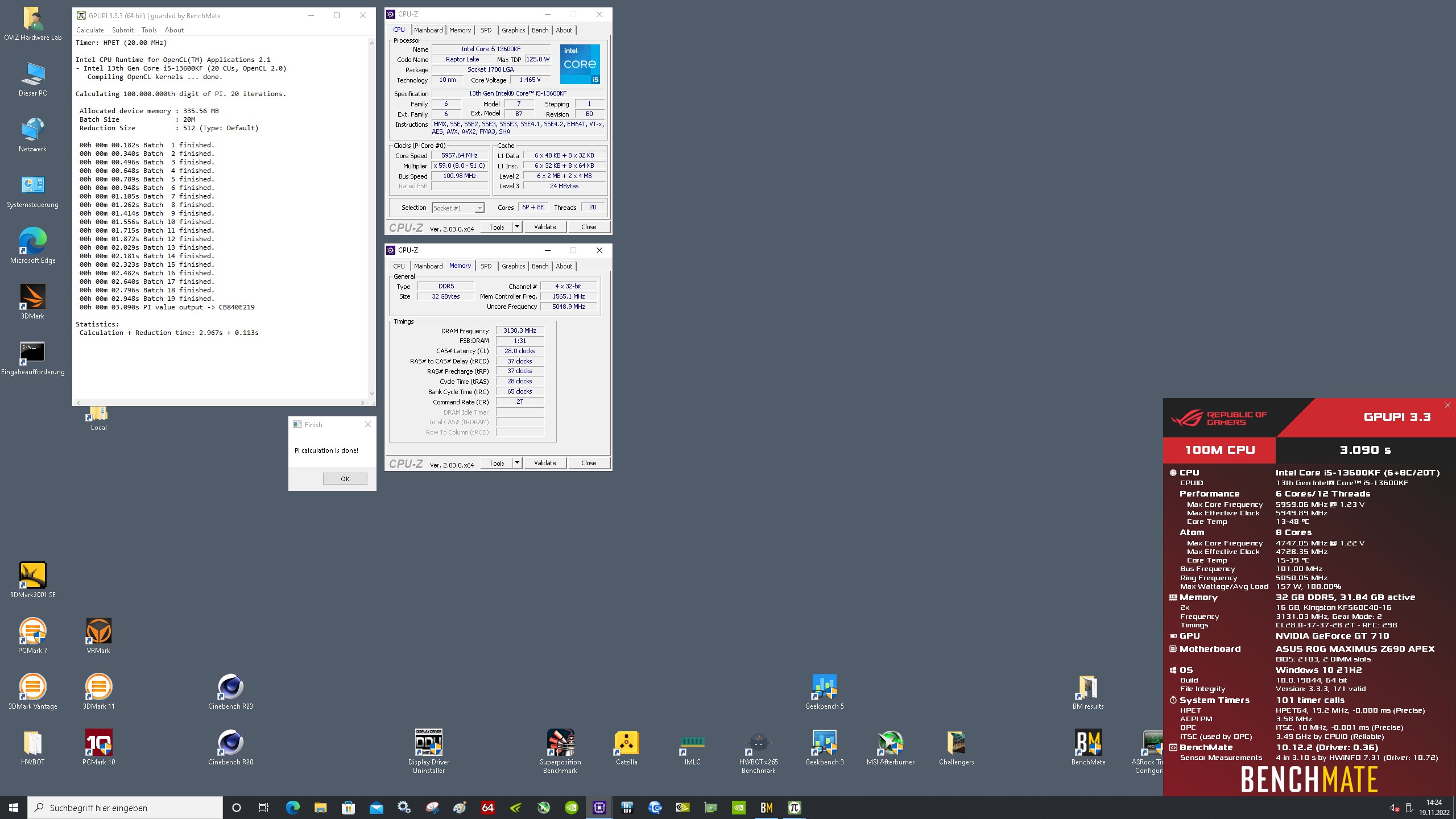The width and height of the screenshot is (1456, 819).
Task: Launch PCMark 10 shortcut
Action: tap(98, 748)
